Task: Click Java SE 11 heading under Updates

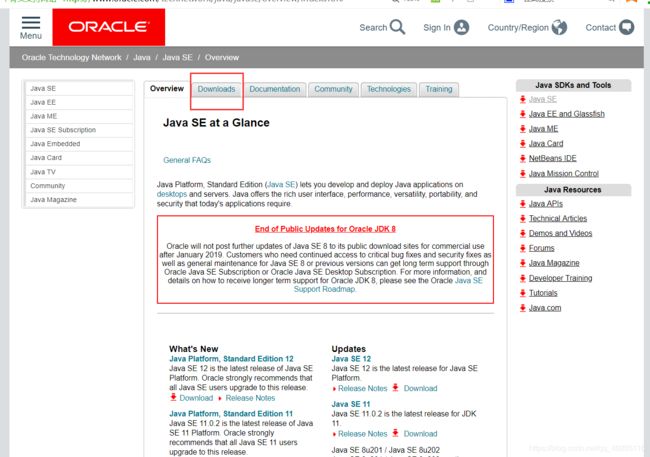Action: point(351,404)
